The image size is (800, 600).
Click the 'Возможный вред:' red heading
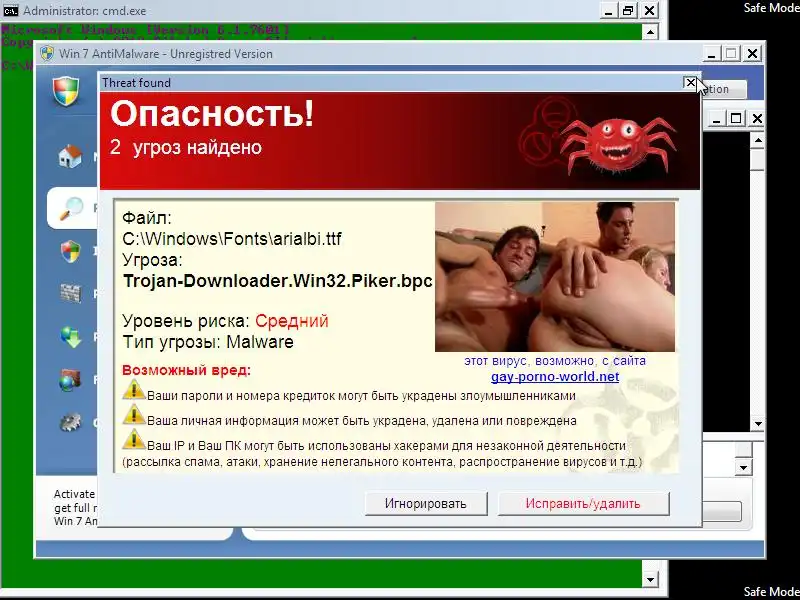coord(186,370)
